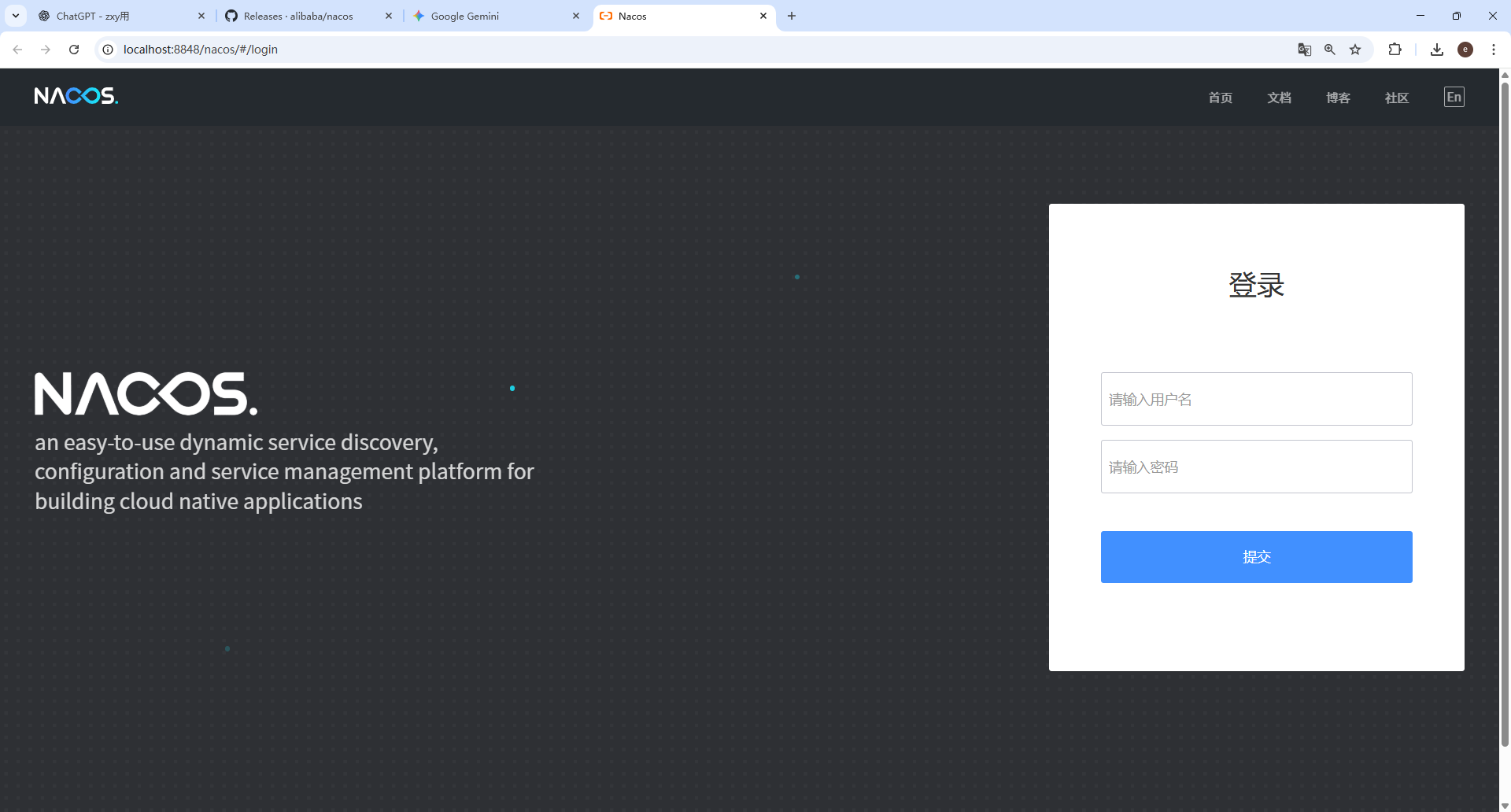
Task: Click the Nacos logo in the header
Action: 76,96
